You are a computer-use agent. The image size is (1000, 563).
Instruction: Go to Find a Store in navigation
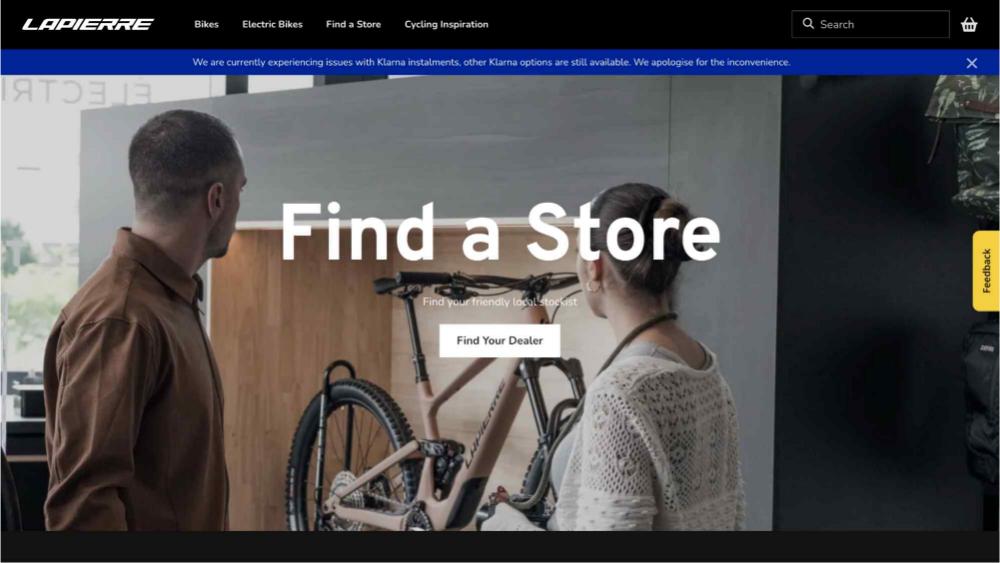coord(353,24)
